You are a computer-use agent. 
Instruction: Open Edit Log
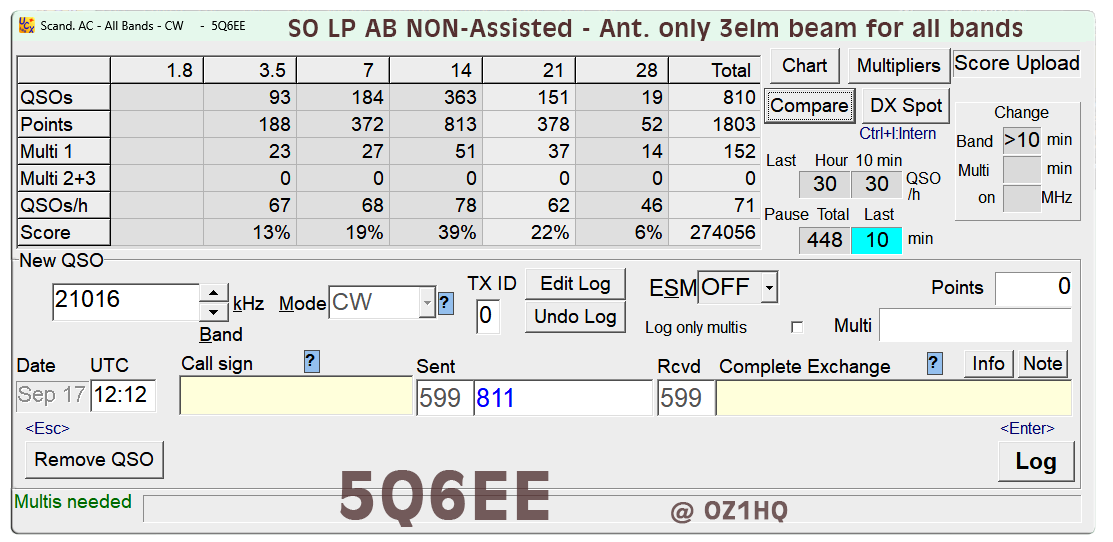pyautogui.click(x=577, y=283)
